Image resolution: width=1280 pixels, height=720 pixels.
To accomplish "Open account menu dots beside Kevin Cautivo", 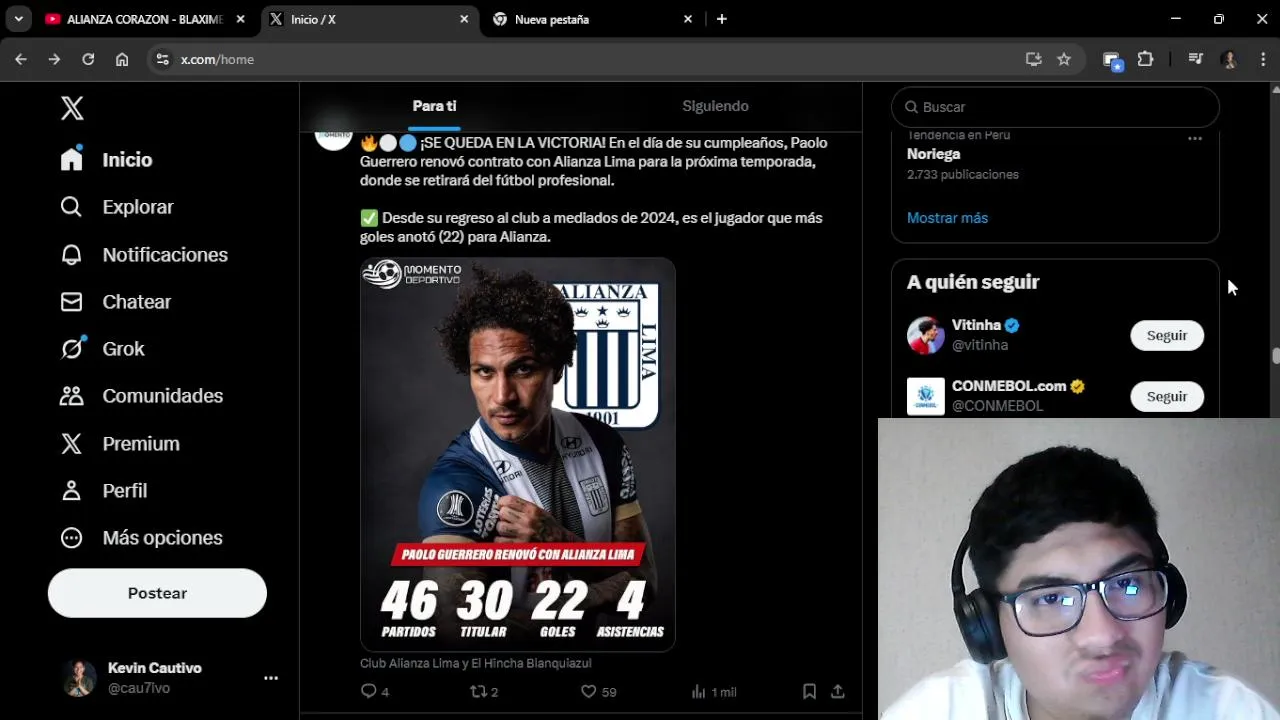I will pyautogui.click(x=271, y=678).
